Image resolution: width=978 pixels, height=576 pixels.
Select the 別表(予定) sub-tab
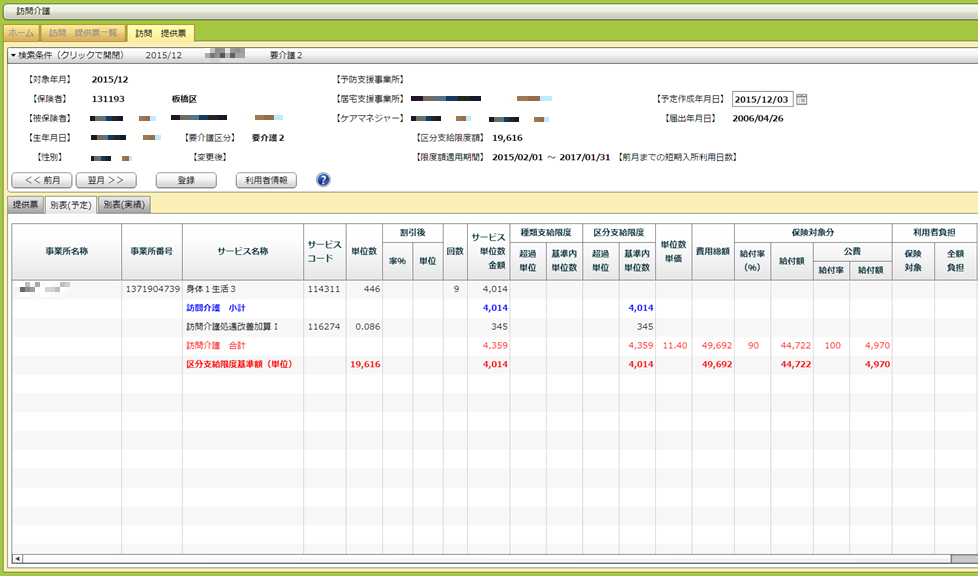70,205
